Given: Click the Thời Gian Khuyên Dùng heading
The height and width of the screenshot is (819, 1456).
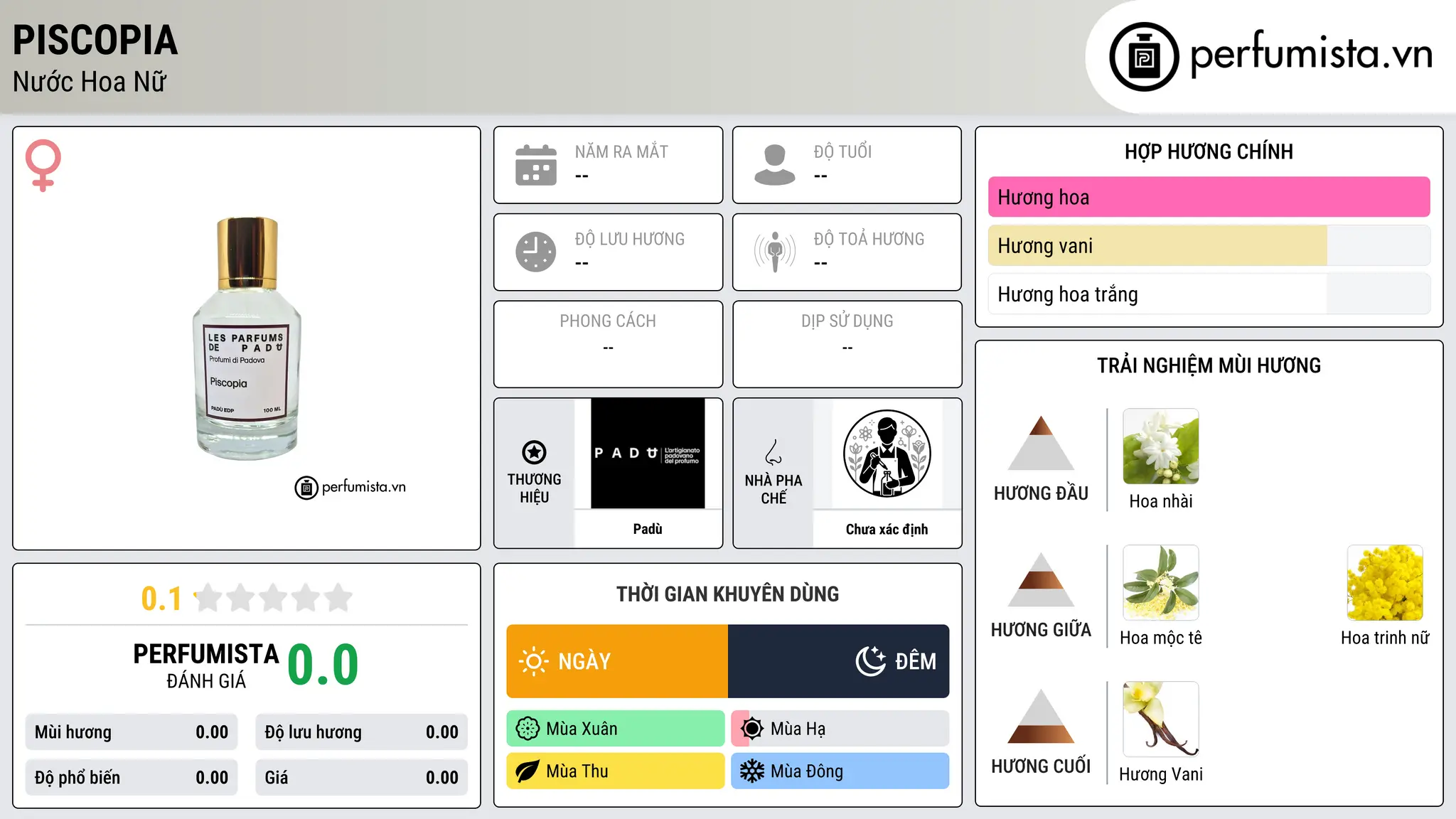Looking at the screenshot, I should [x=728, y=594].
